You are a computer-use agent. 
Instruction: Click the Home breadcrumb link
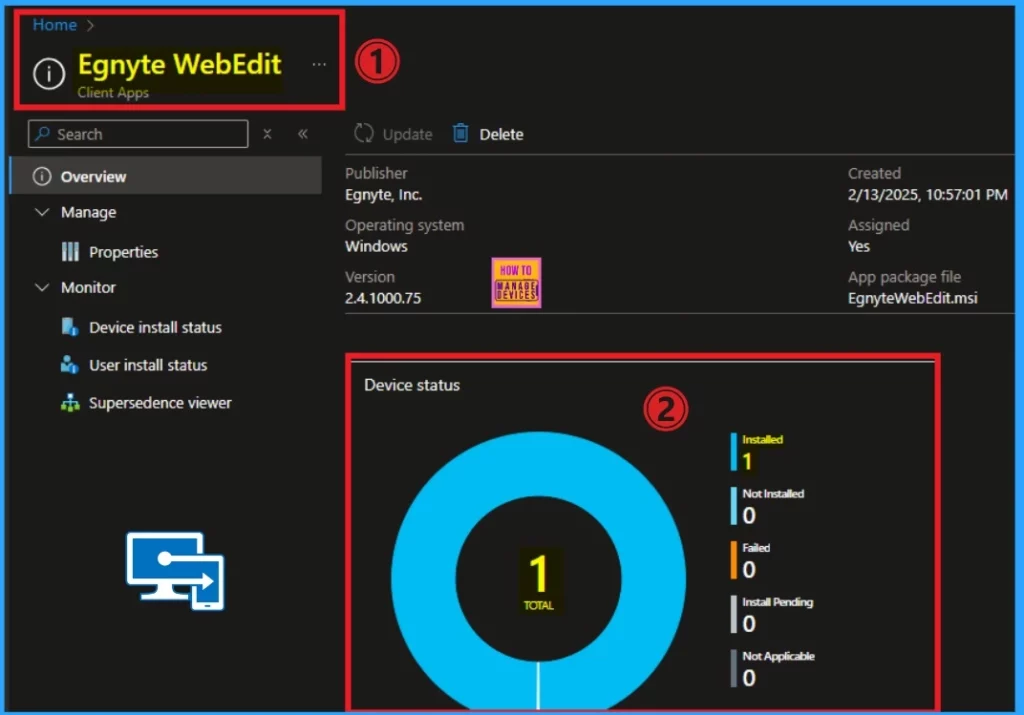[x=55, y=25]
